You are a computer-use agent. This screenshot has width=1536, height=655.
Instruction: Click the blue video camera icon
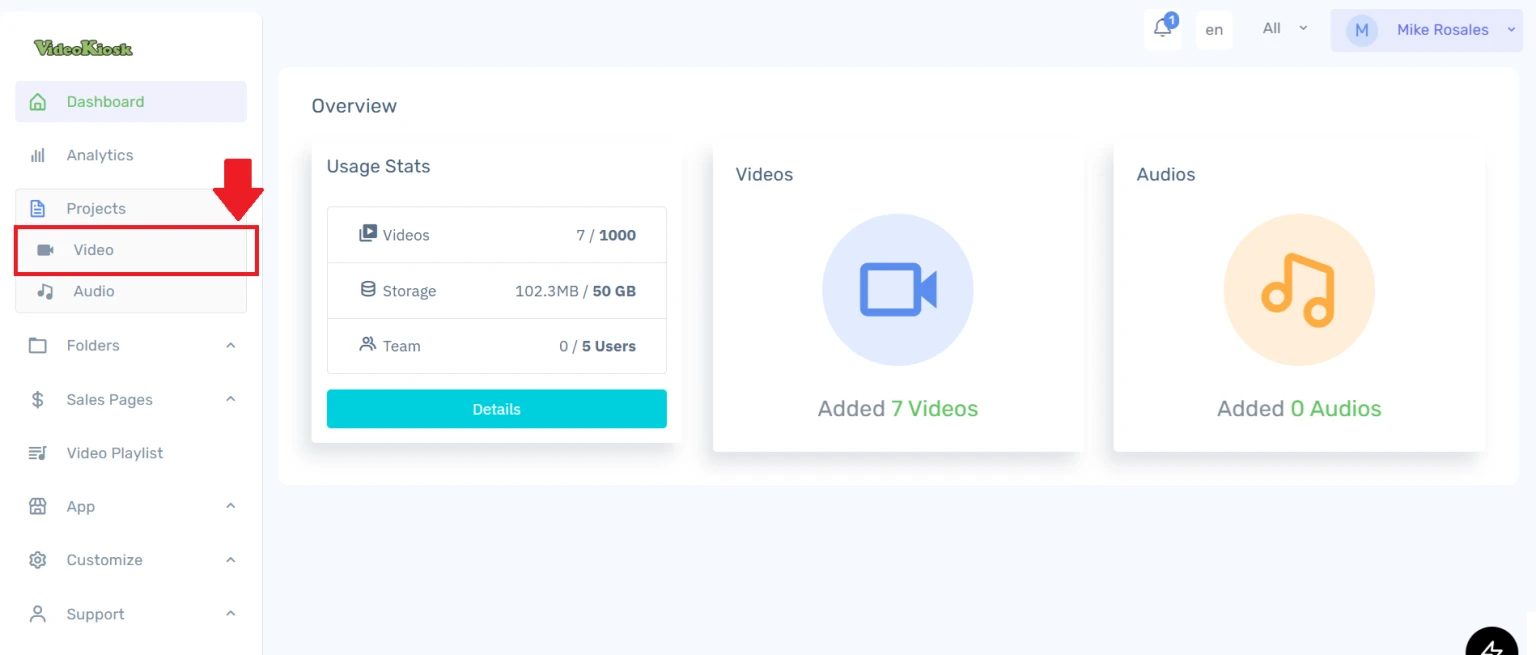897,290
